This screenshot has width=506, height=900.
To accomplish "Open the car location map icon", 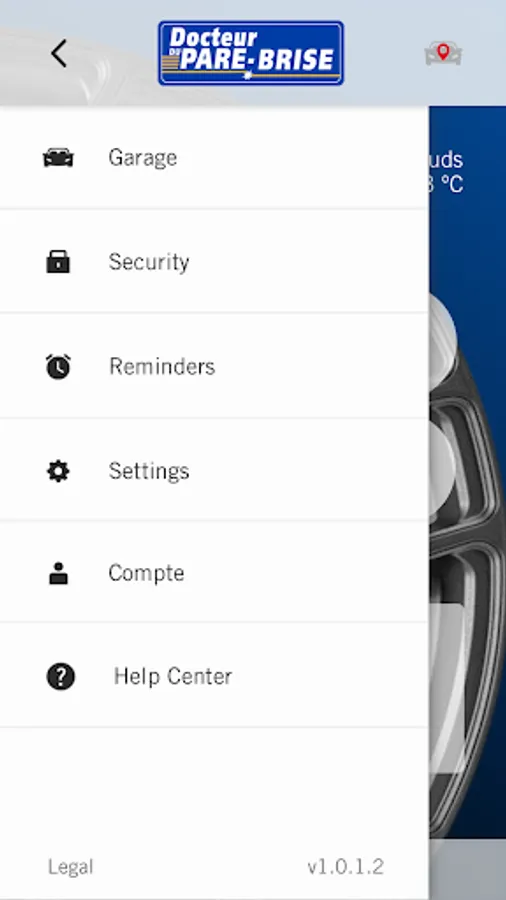I will point(443,53).
